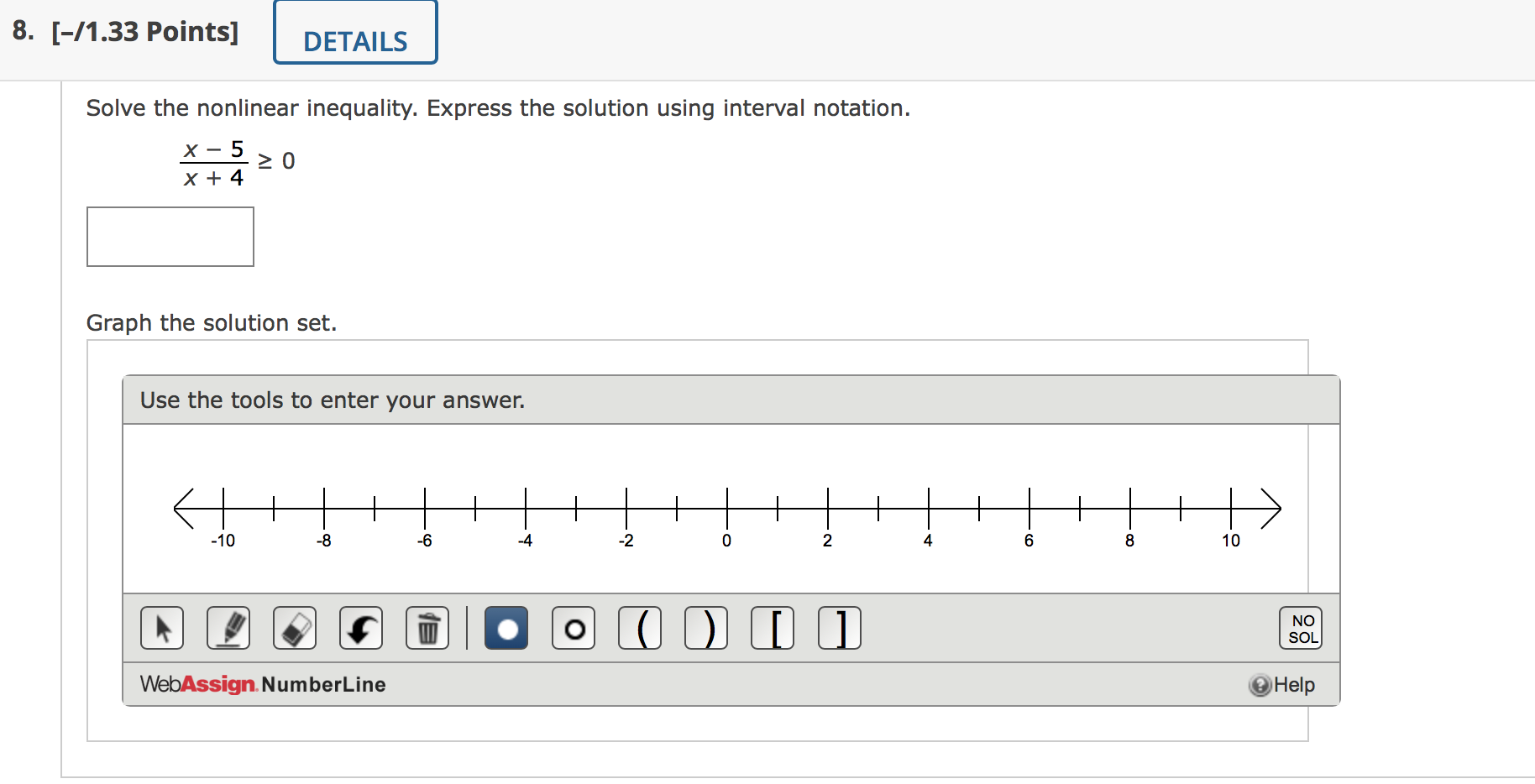The width and height of the screenshot is (1535, 784).
Task: Open the DETAILS panel
Action: pos(354,34)
